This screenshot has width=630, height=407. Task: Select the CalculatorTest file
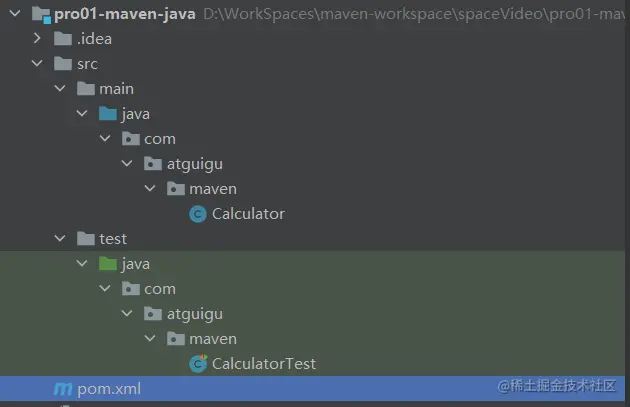point(263,364)
